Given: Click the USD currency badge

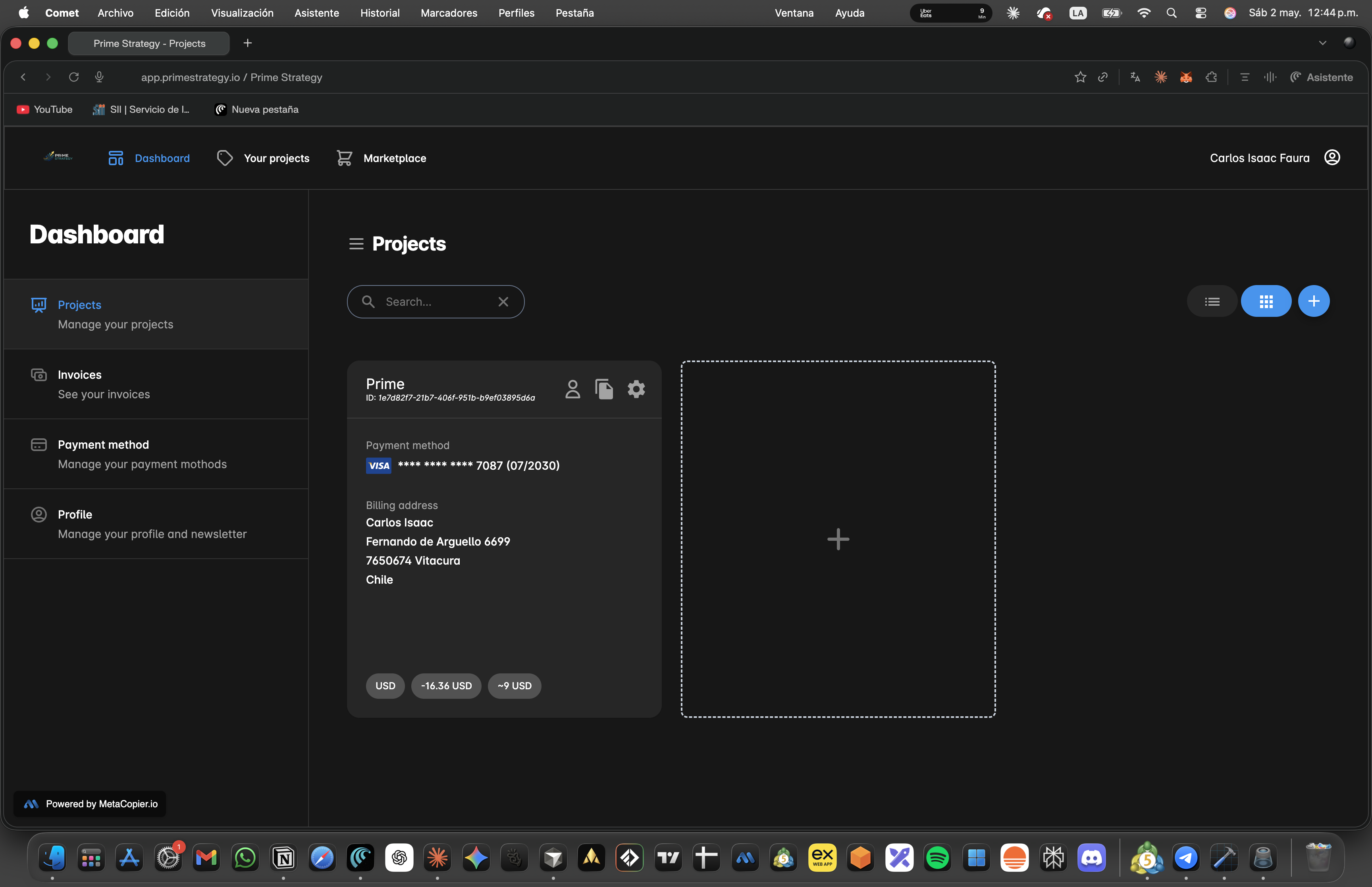Looking at the screenshot, I should point(385,686).
